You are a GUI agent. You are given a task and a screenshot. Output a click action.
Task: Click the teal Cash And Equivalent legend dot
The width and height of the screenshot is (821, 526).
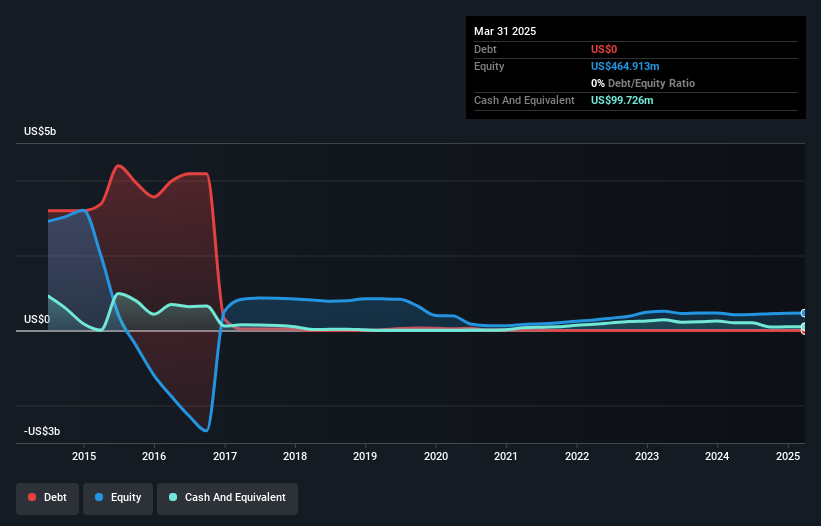pos(173,497)
